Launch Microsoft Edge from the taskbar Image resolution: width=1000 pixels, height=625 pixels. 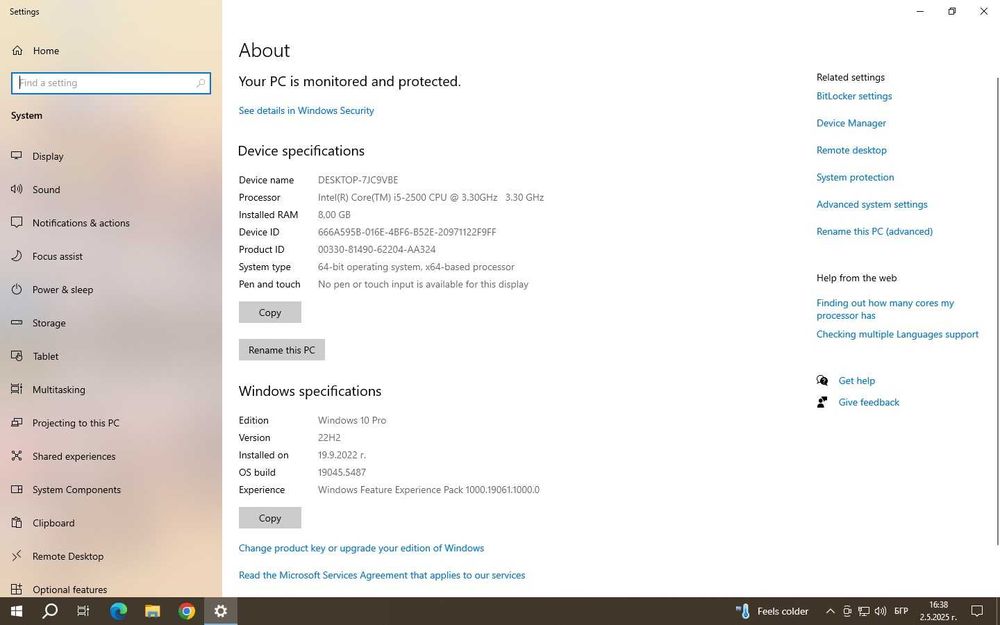[118, 611]
